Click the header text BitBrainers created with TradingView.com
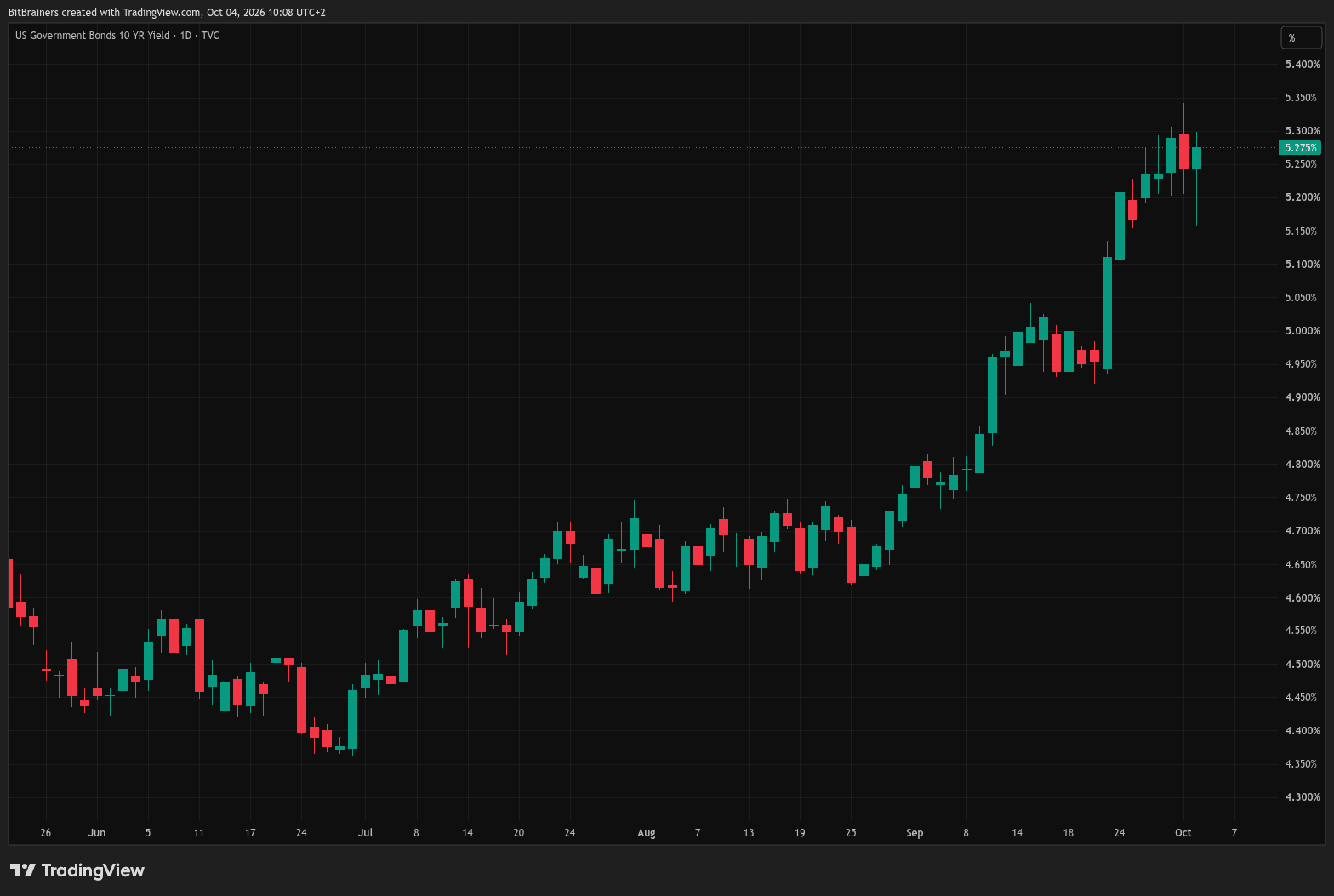 (105, 13)
